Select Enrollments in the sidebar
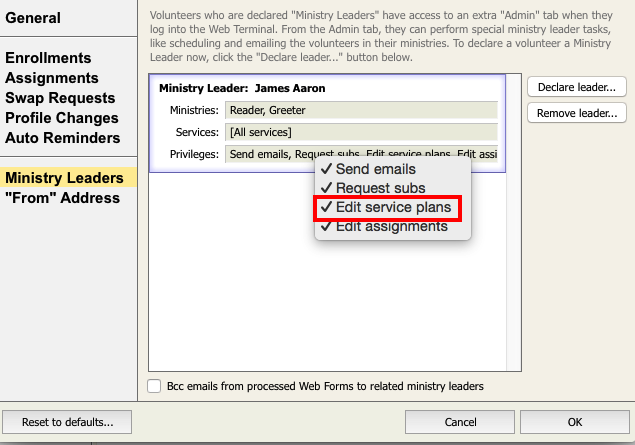This screenshot has width=635, height=445. (48, 58)
